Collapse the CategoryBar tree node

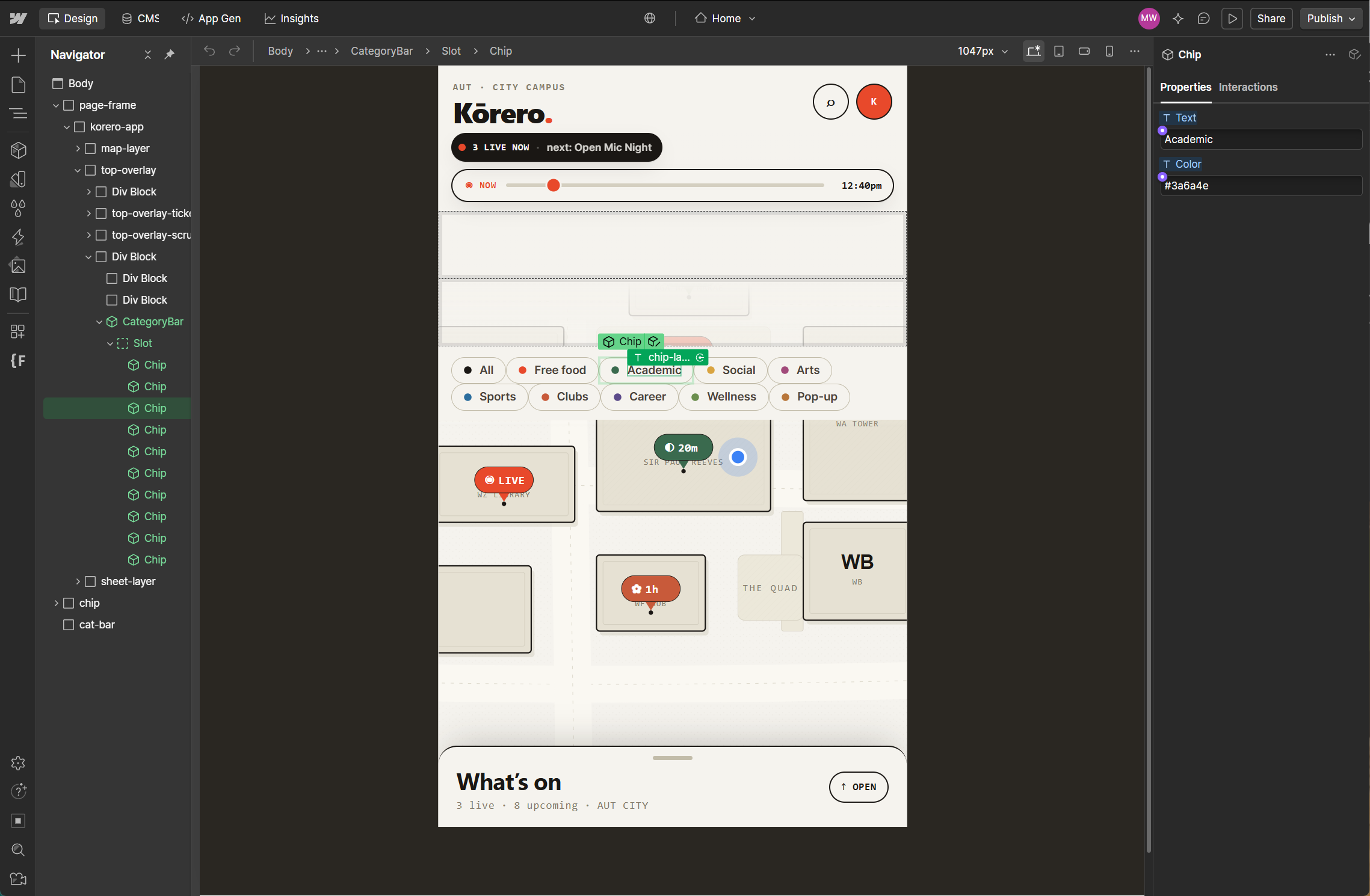[x=99, y=322]
